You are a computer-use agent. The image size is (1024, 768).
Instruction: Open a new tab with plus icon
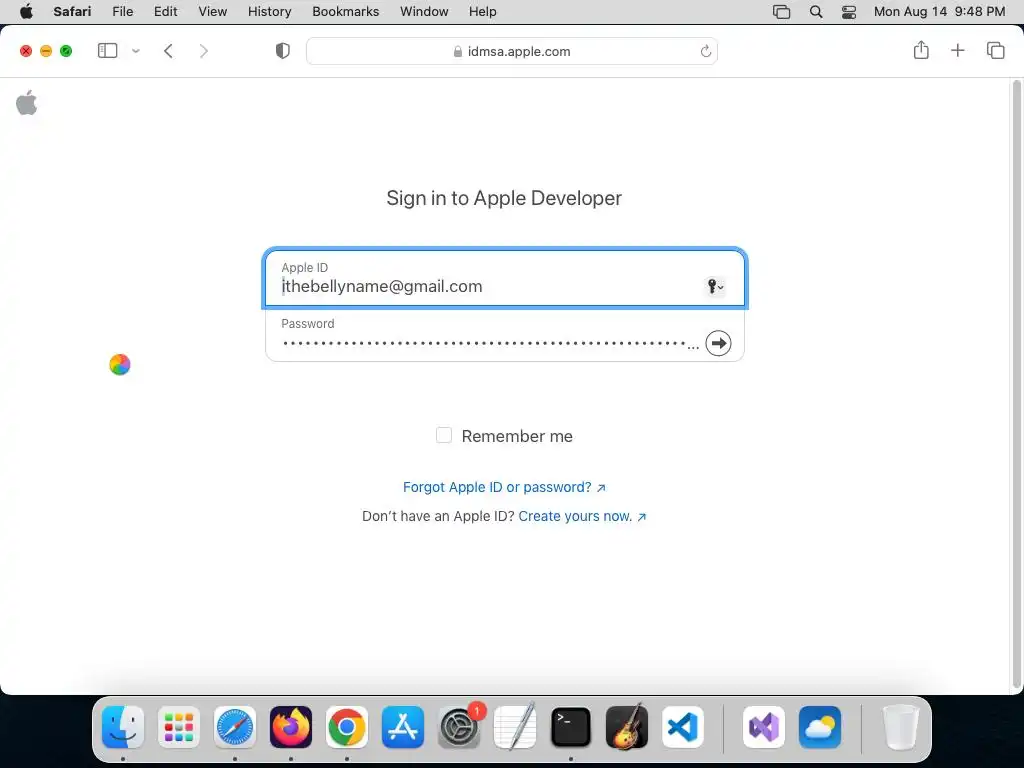pyautogui.click(x=957, y=50)
